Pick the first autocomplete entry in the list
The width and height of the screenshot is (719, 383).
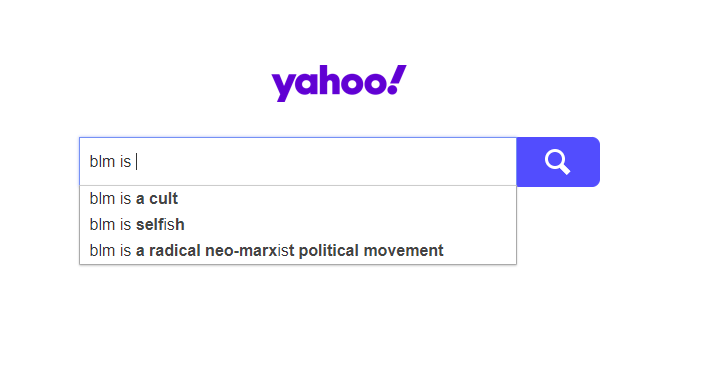pos(298,199)
